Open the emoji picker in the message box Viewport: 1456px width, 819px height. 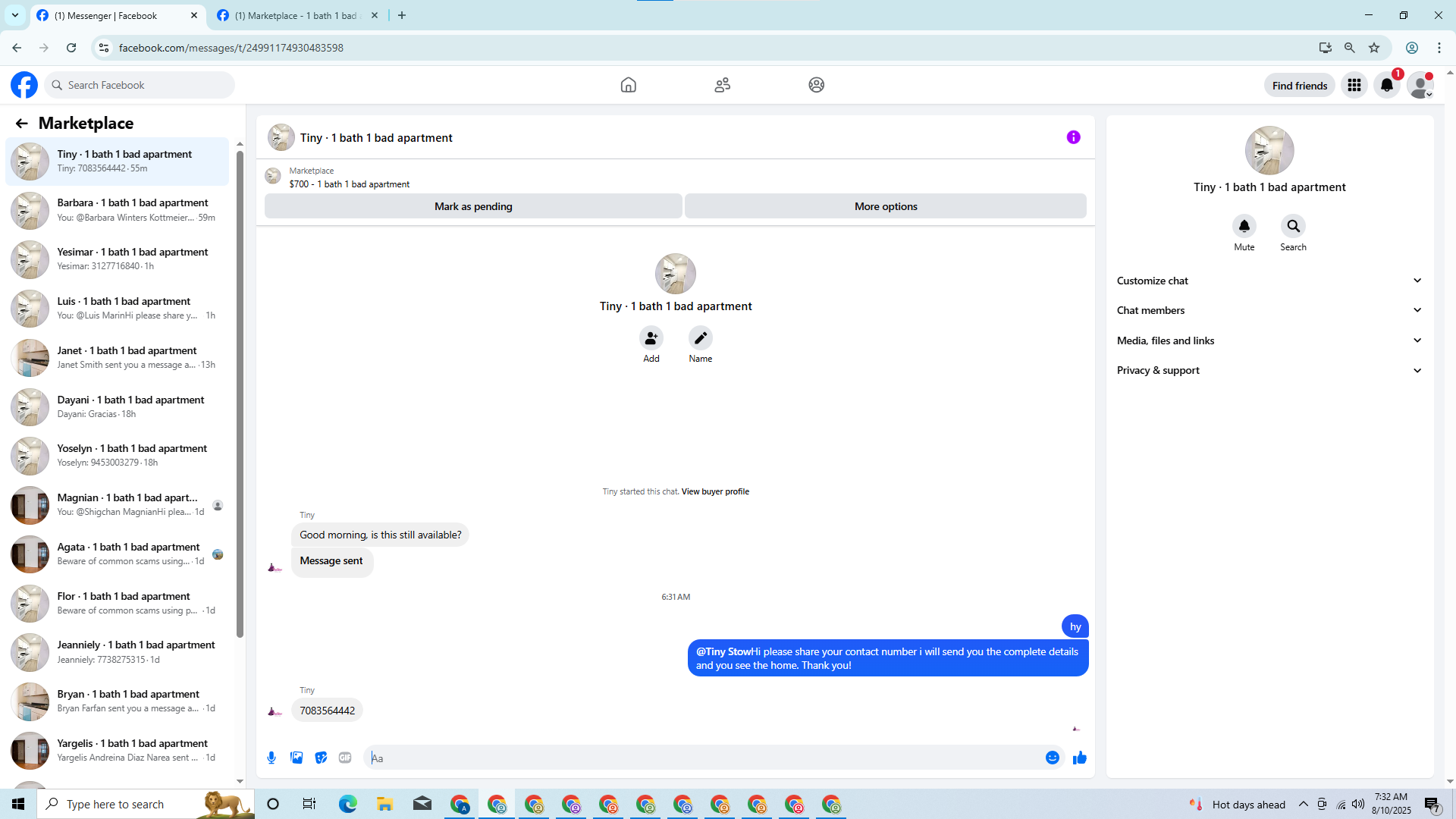pyautogui.click(x=1052, y=758)
